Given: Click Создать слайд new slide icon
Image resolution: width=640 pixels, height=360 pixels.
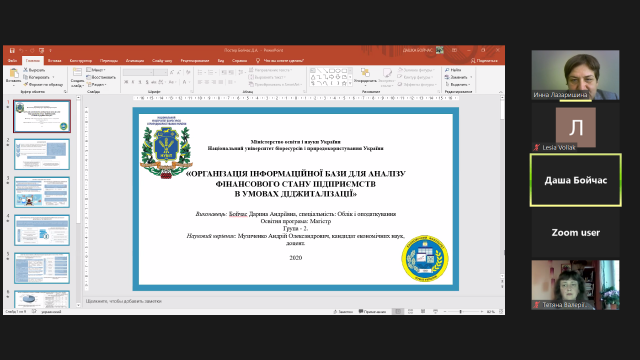Looking at the screenshot, I should pos(77,72).
